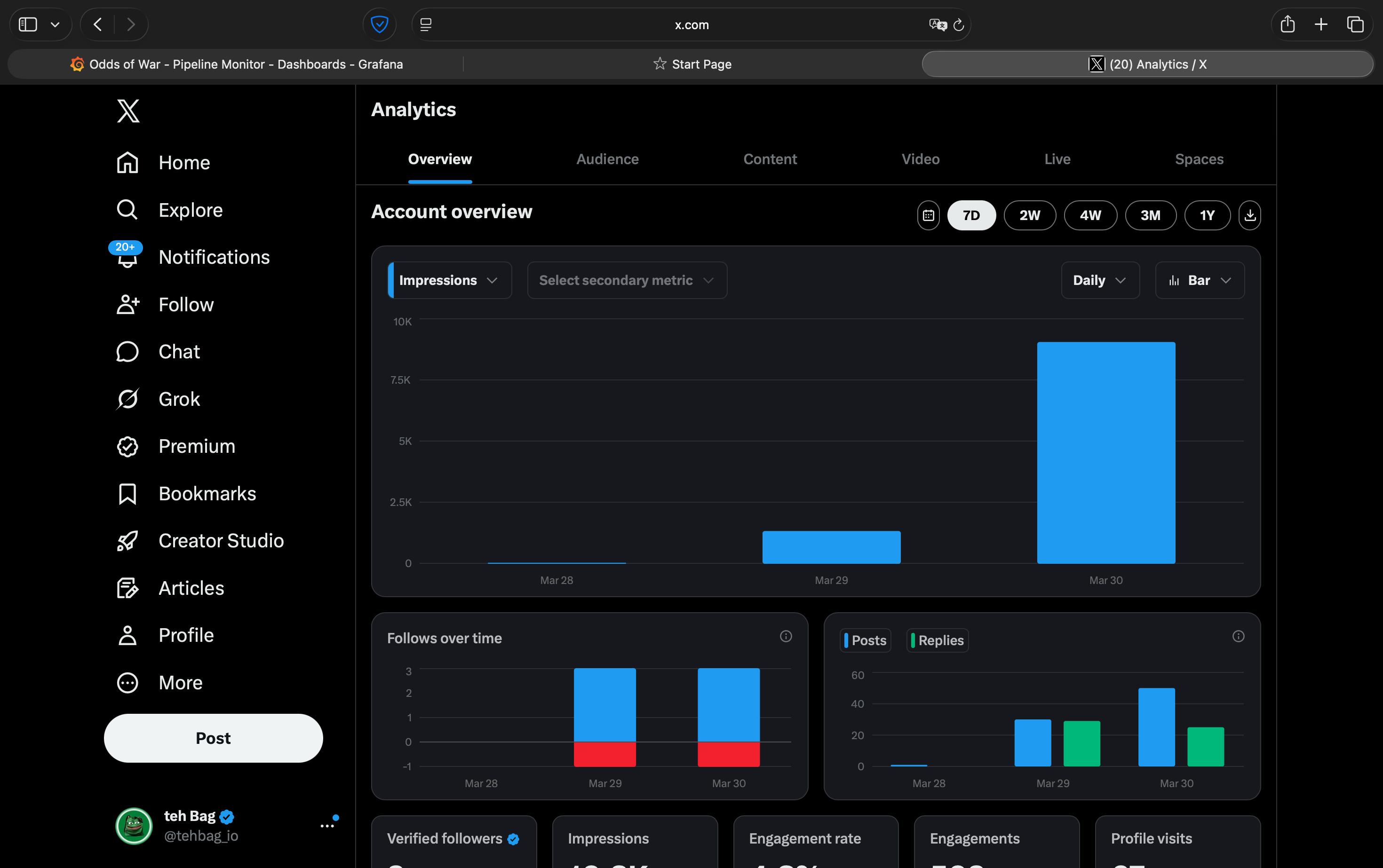The image size is (1383, 868).
Task: Switch to the Video tab
Action: [x=921, y=159]
